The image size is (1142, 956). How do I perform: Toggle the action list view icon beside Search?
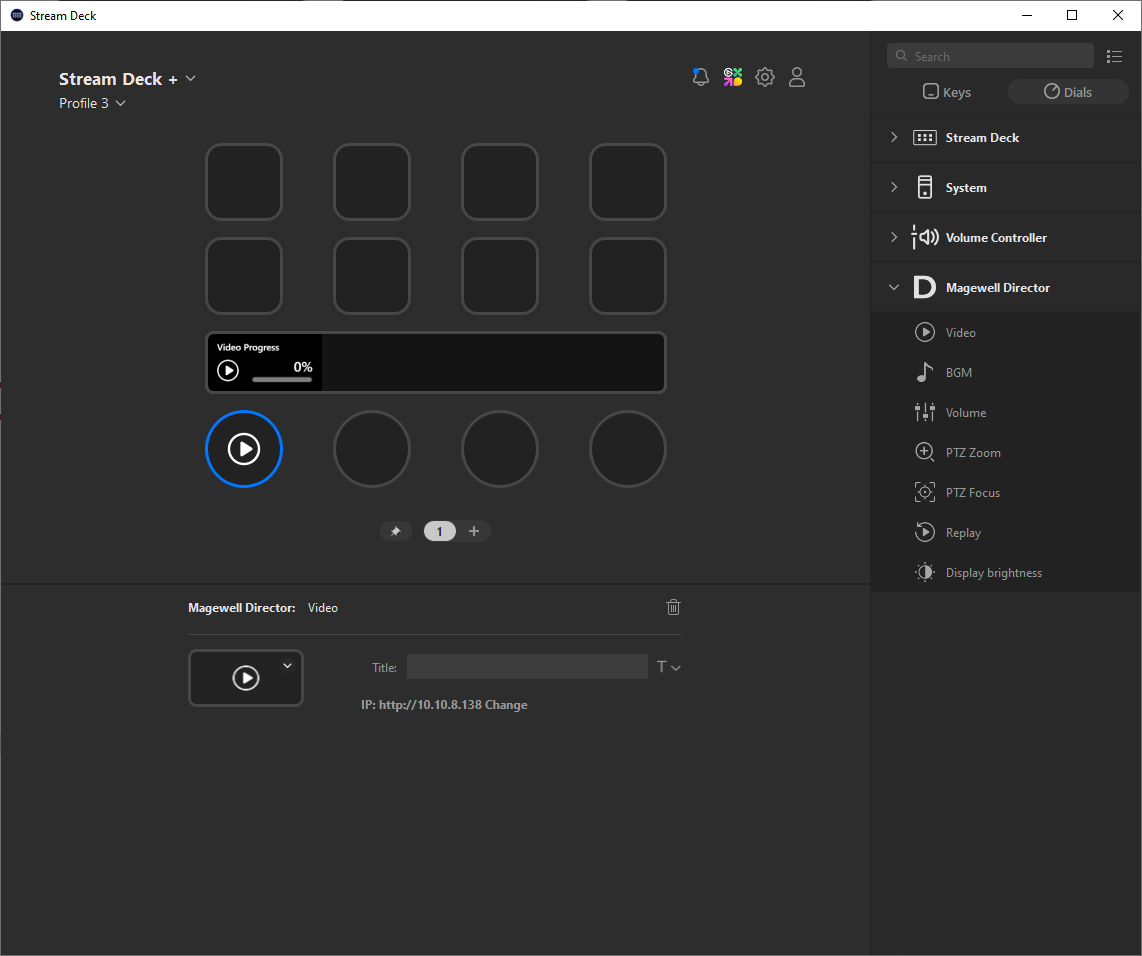click(1114, 56)
